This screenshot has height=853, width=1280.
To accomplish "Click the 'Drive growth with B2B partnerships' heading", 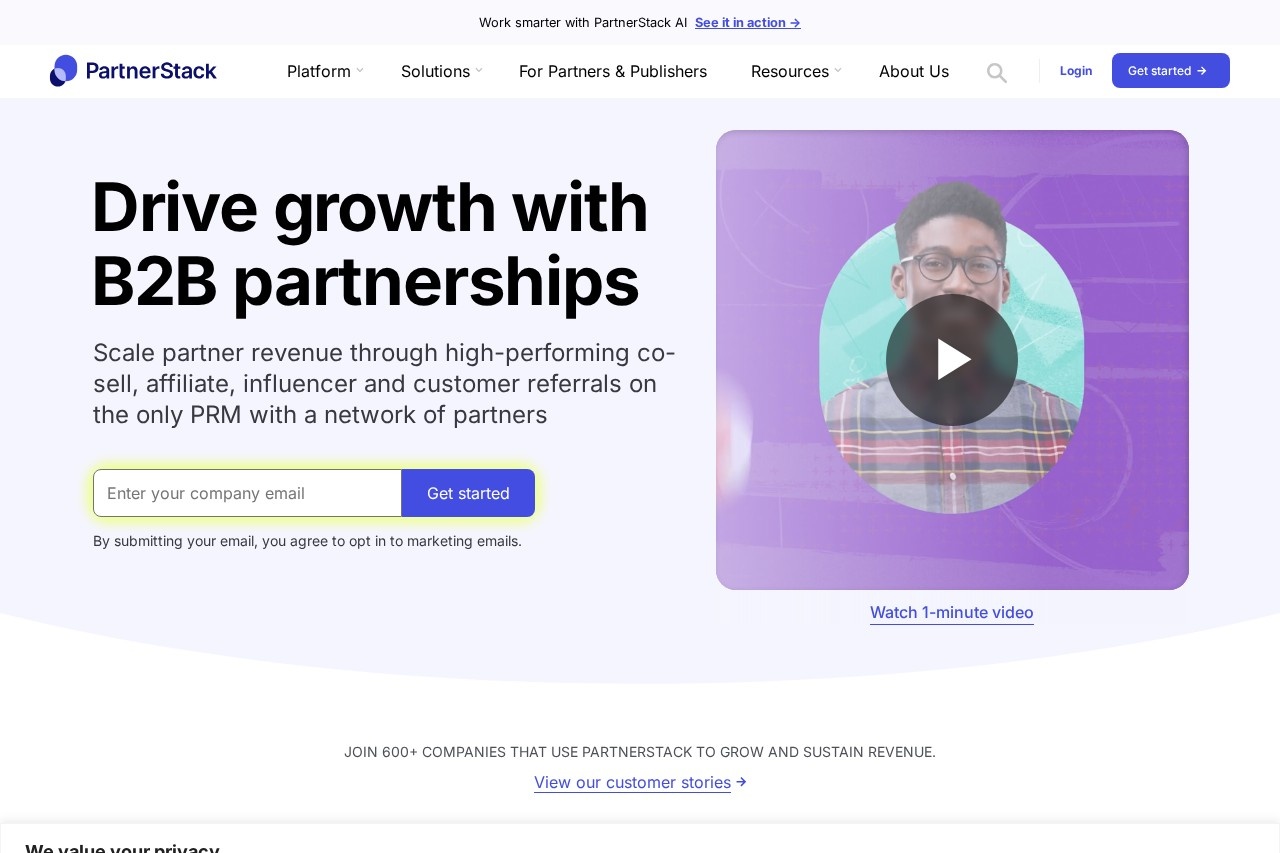I will pyautogui.click(x=370, y=244).
